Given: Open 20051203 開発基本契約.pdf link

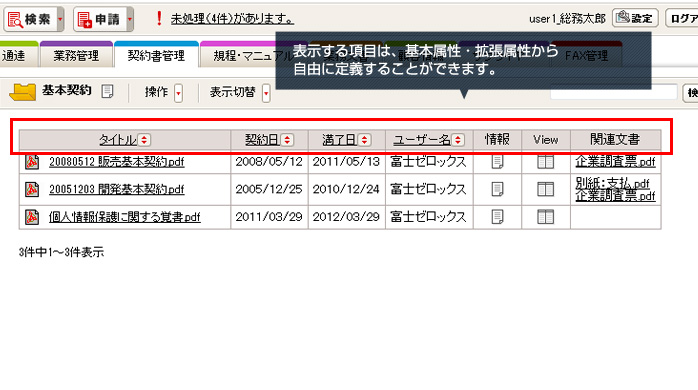Looking at the screenshot, I should point(117,189).
